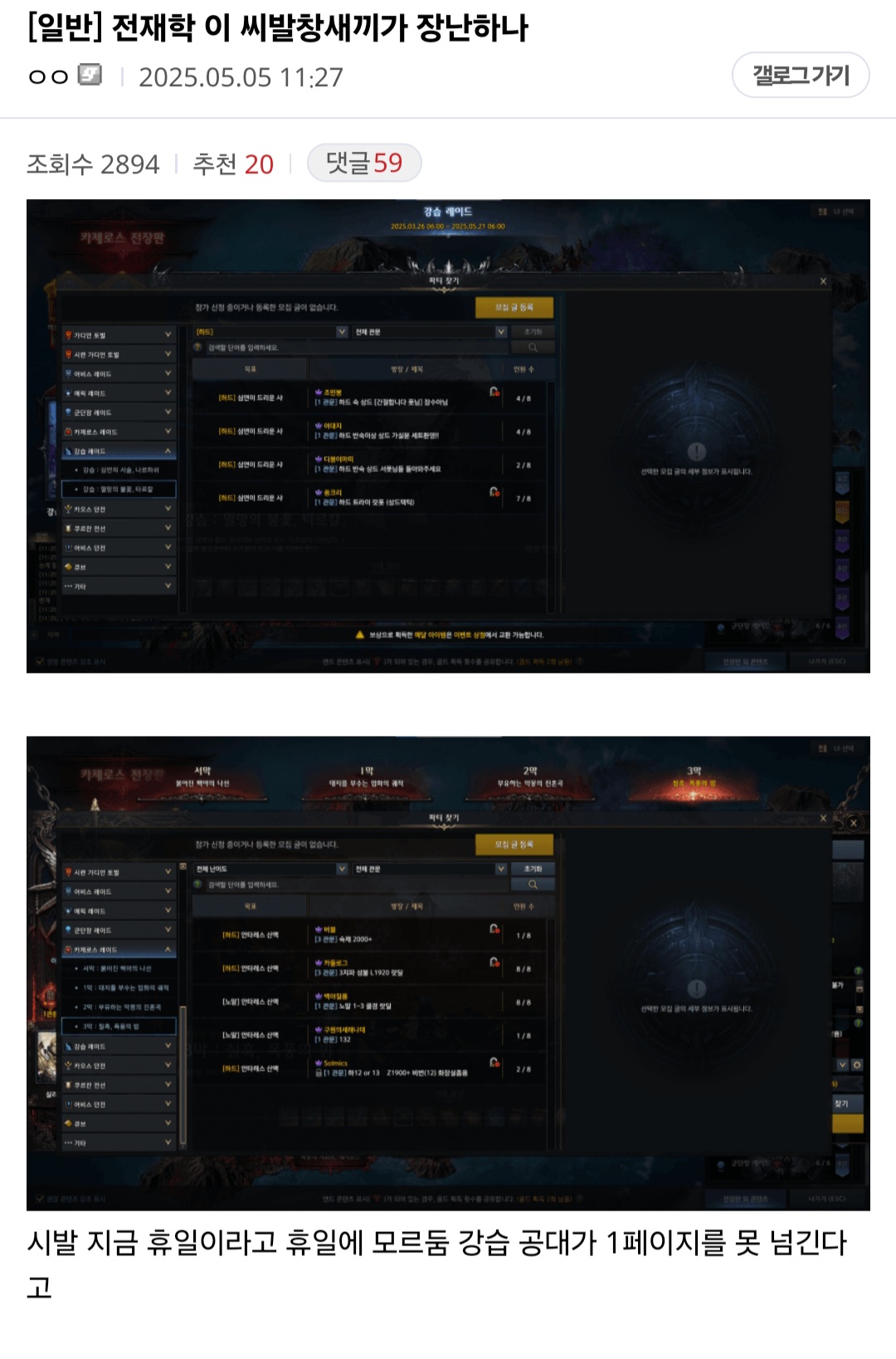Click the author's gallog icon beside ㅇㅇ

click(90, 75)
